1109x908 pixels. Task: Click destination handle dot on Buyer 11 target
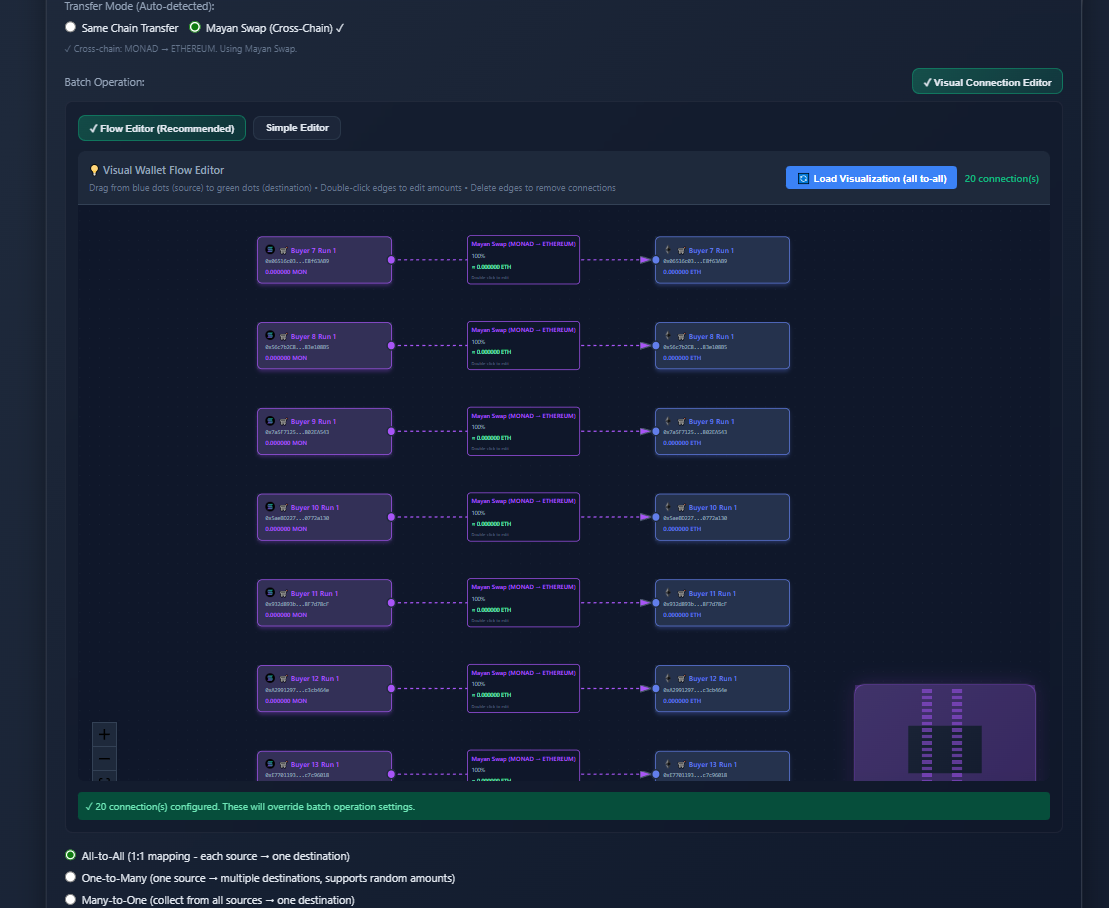656,603
